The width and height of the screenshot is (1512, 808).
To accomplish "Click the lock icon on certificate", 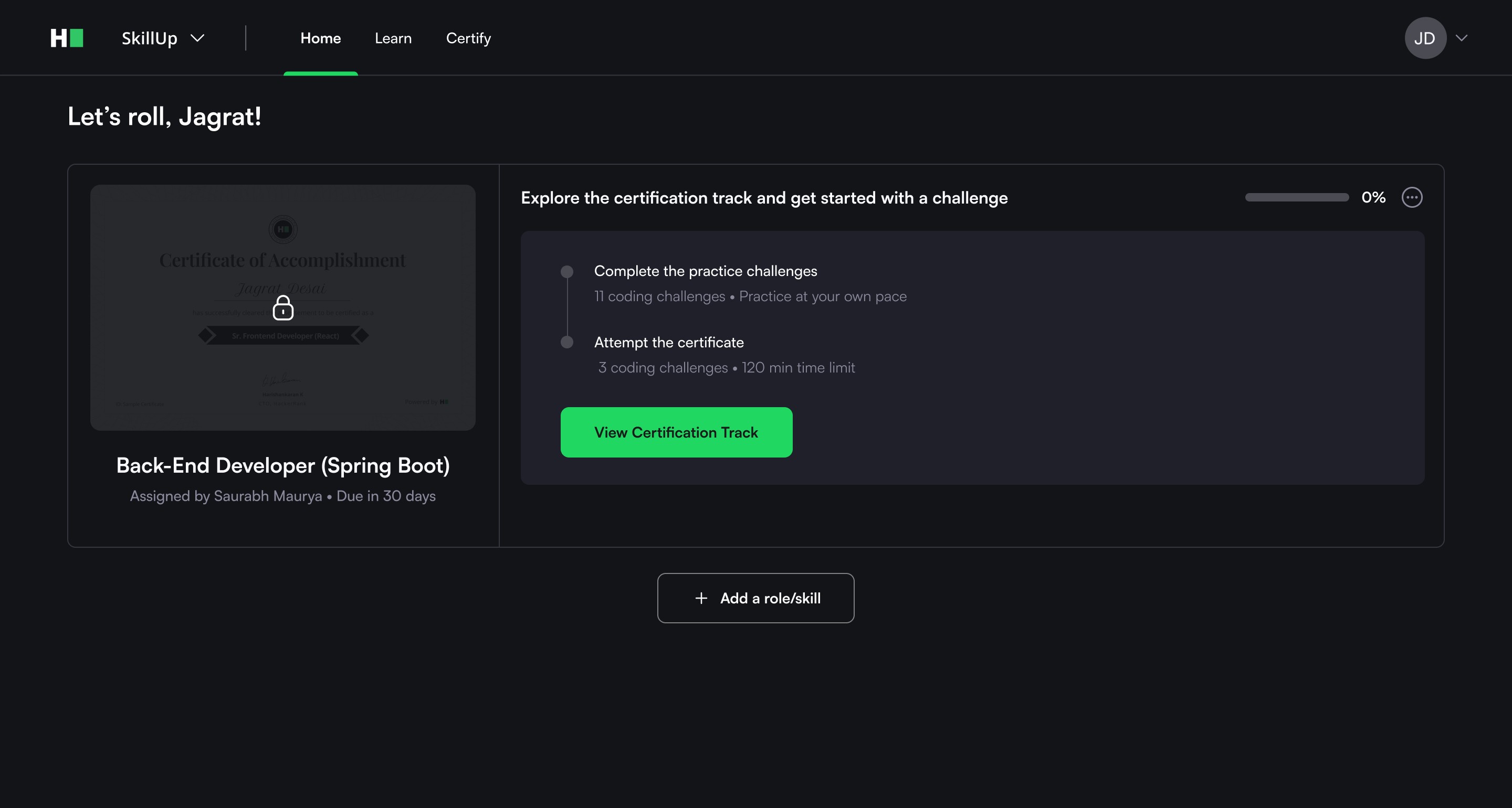I will [283, 308].
